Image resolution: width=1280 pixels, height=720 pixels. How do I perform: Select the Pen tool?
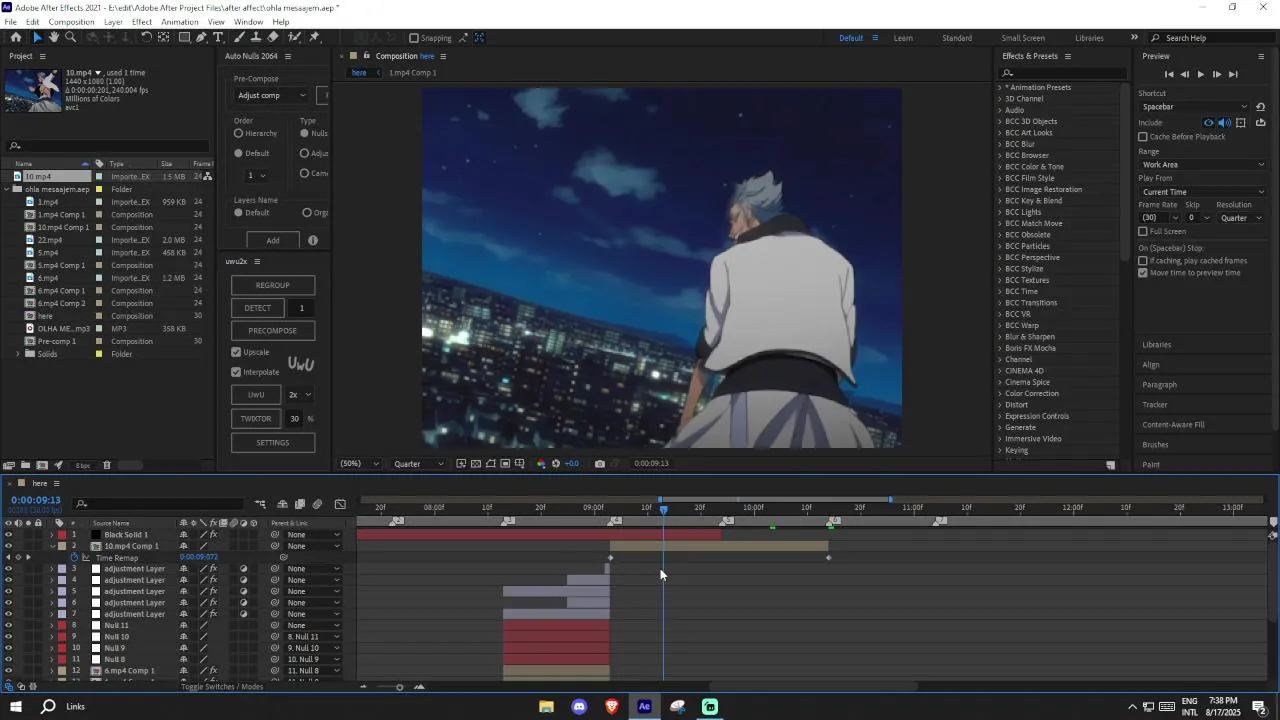(201, 38)
